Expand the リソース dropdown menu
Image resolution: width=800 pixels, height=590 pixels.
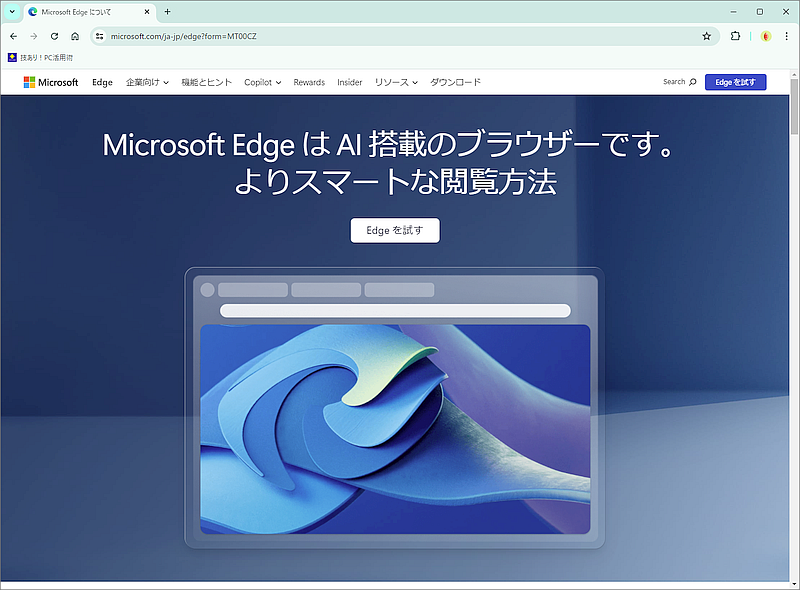tap(396, 82)
